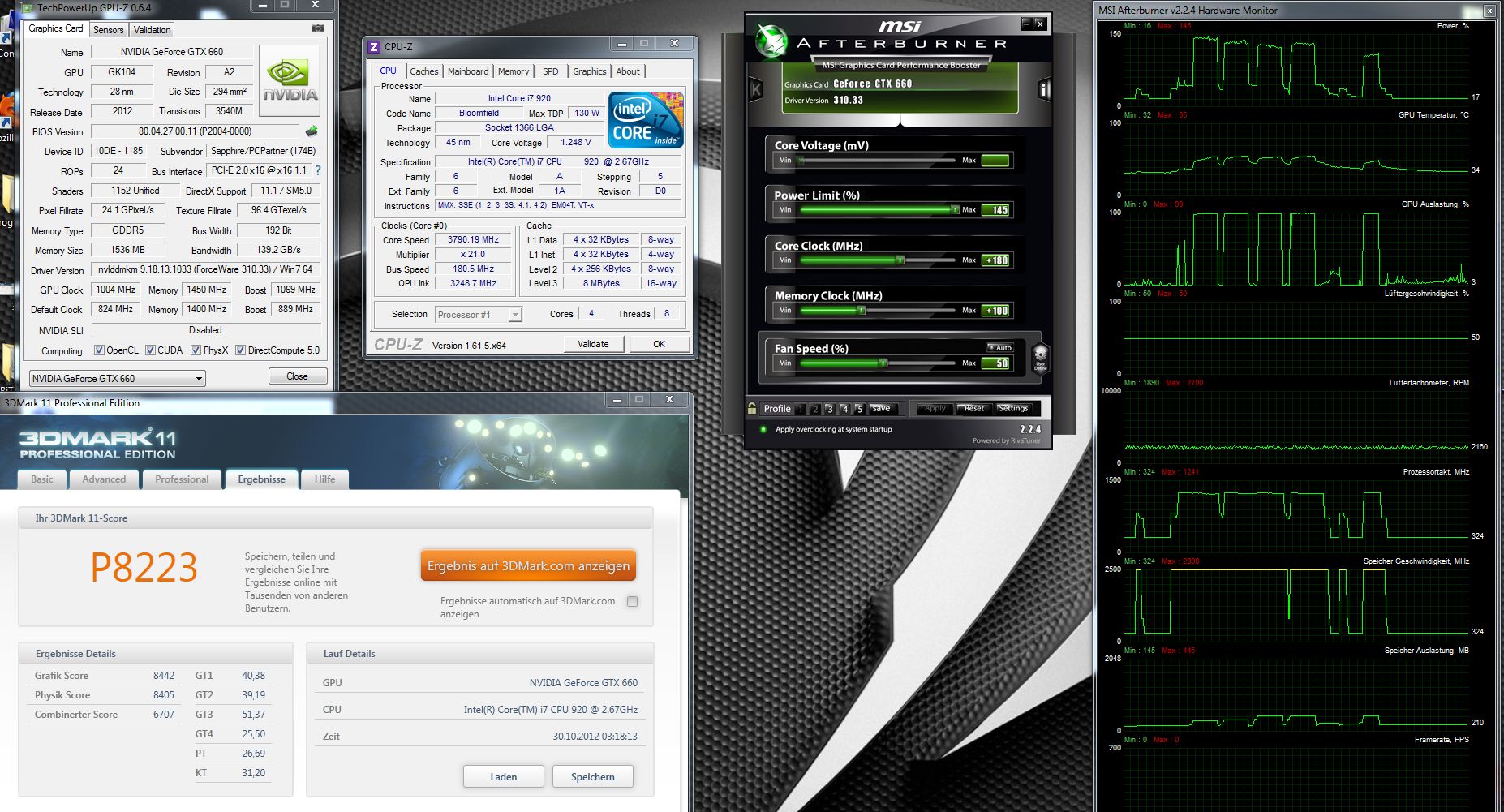Viewport: 1504px width, 812px height.
Task: Switch to the Advanced tab in 3DMark 11
Action: coord(104,479)
